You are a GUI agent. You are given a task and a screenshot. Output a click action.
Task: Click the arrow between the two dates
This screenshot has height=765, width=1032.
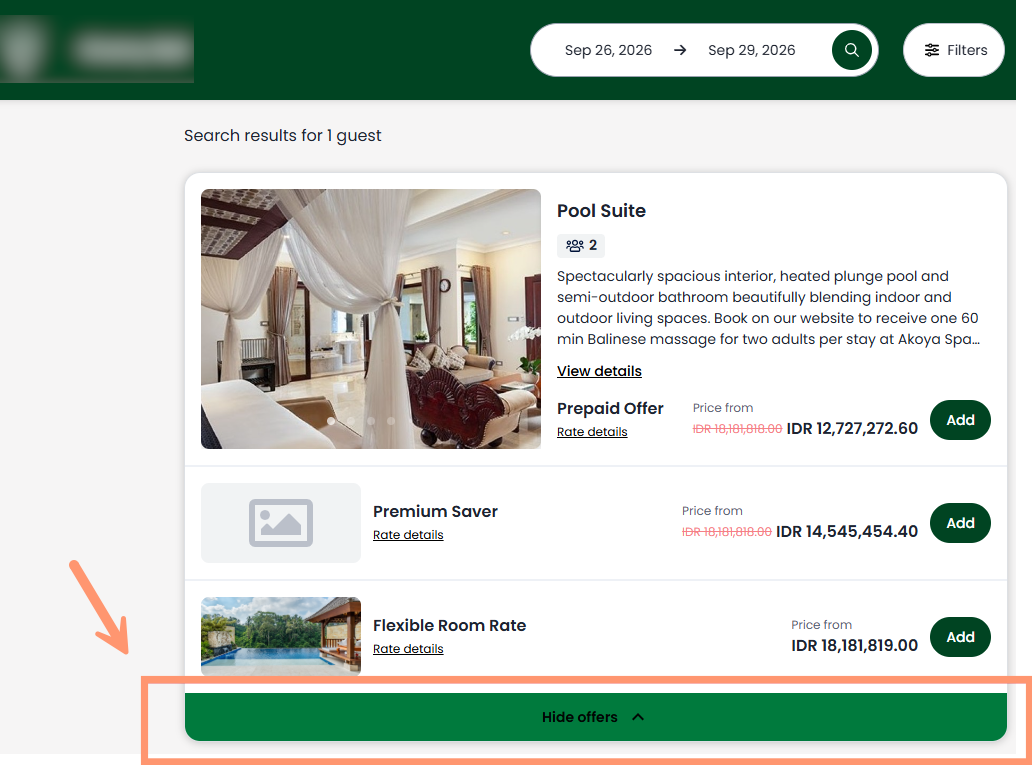coord(680,50)
